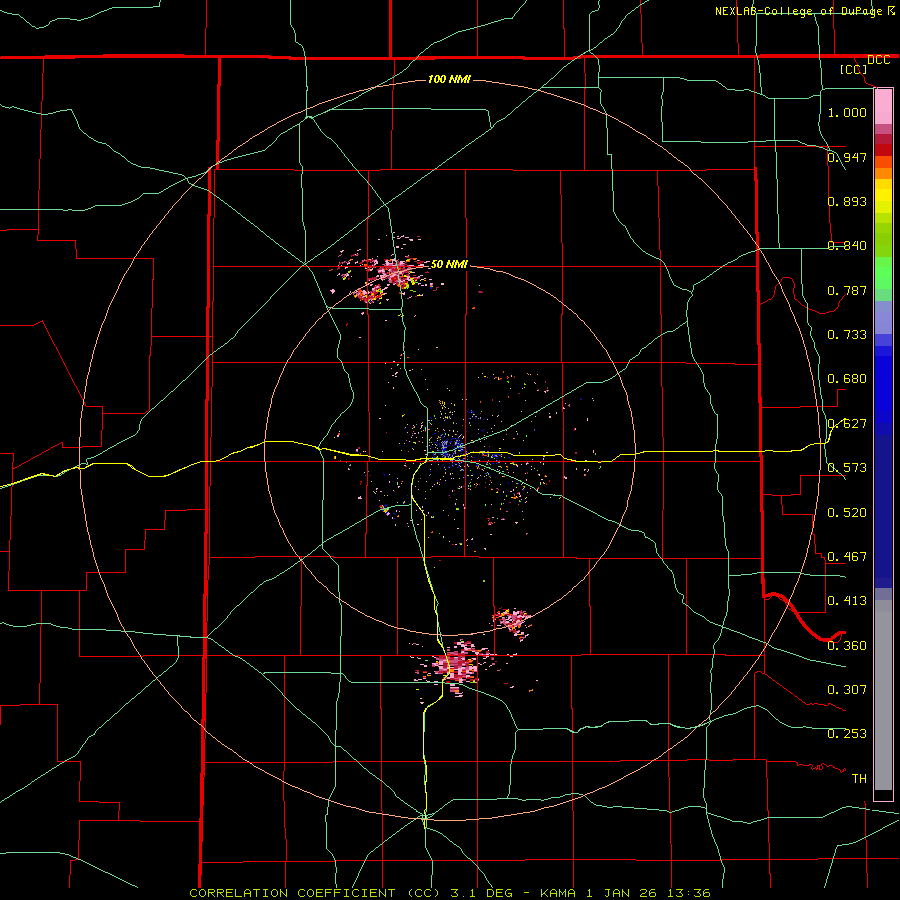Select the 0.787 scale value
This screenshot has width=900, height=900.
(847, 290)
